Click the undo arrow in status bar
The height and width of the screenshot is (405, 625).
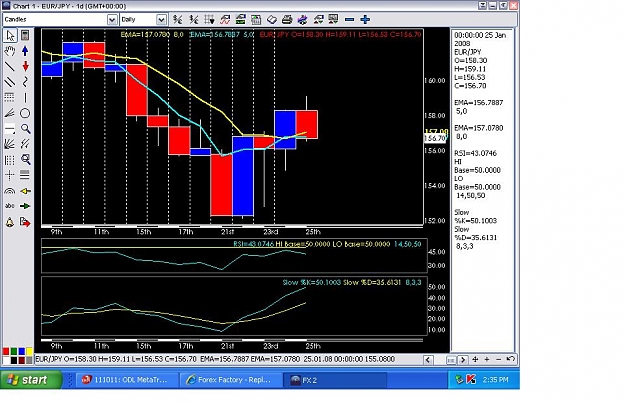click(x=510, y=359)
